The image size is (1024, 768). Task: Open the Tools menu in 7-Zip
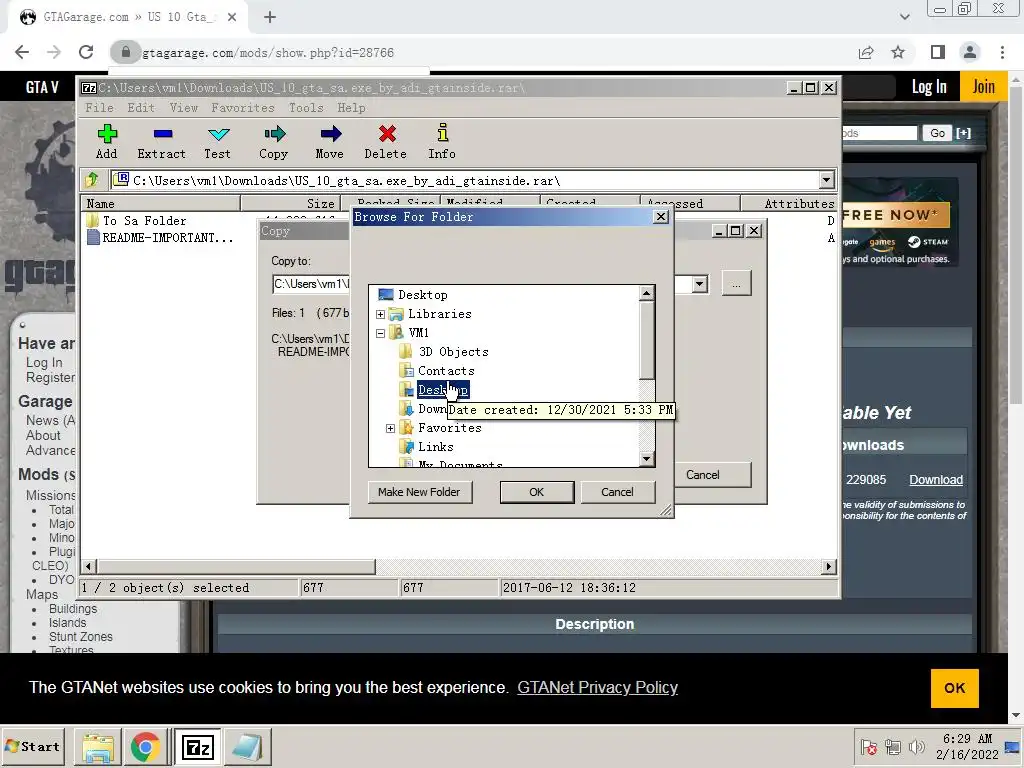(306, 108)
